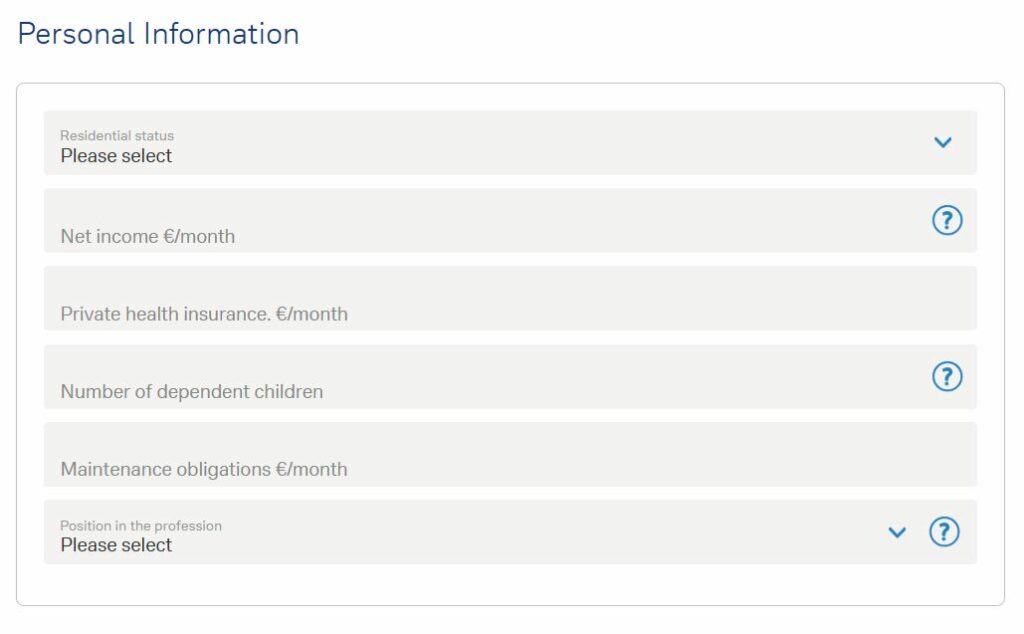The width and height of the screenshot is (1024, 634).
Task: Open the Residential status dropdown
Action: (500, 145)
